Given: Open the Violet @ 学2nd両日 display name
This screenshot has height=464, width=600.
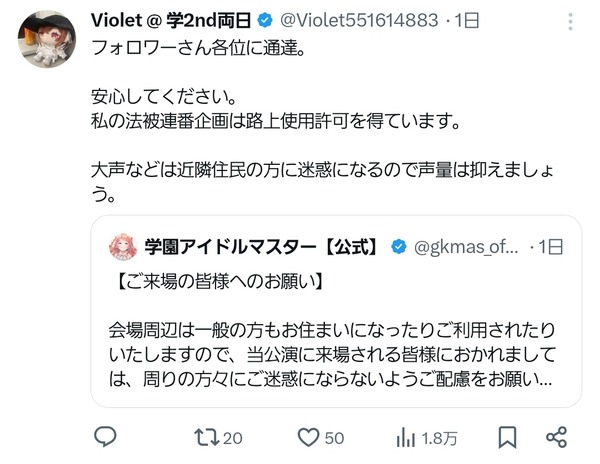Looking at the screenshot, I should tap(171, 20).
